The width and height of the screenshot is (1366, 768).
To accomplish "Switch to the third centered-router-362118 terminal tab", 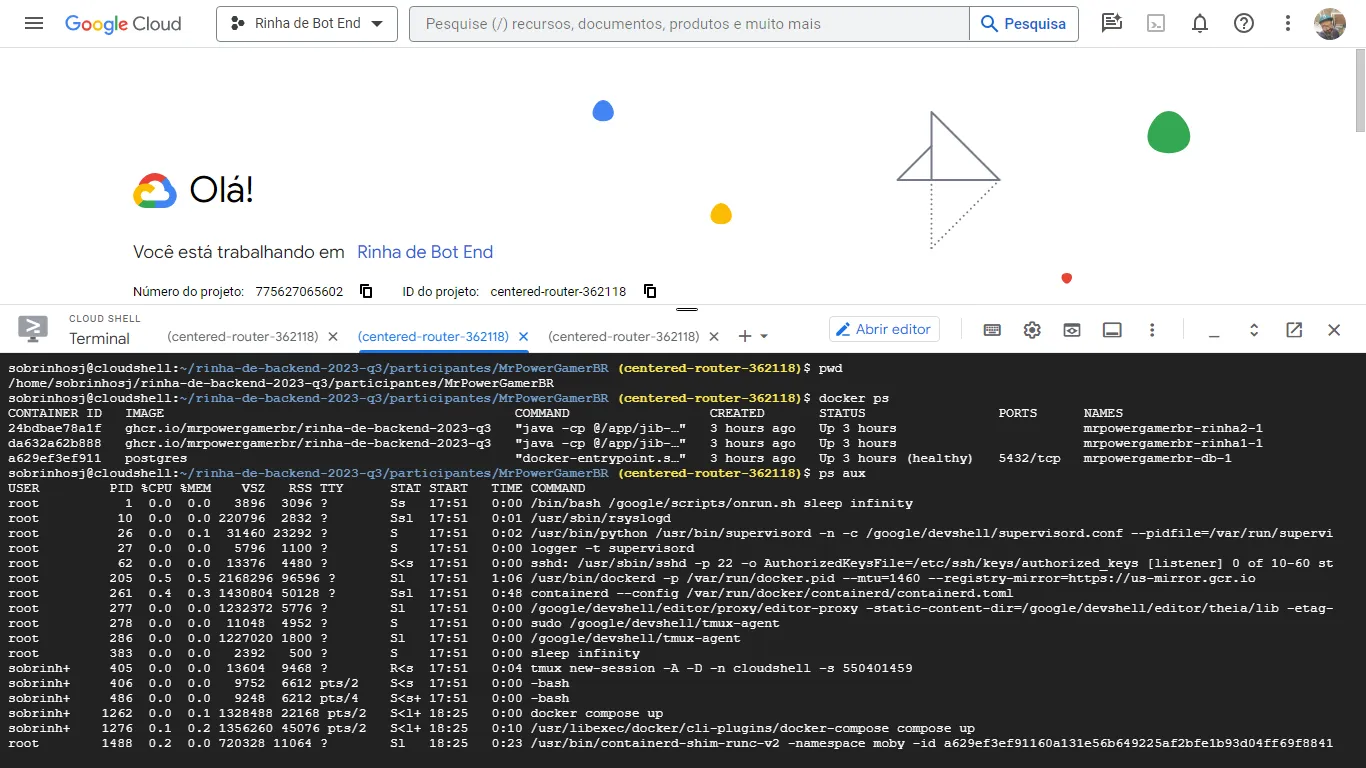I will [624, 337].
